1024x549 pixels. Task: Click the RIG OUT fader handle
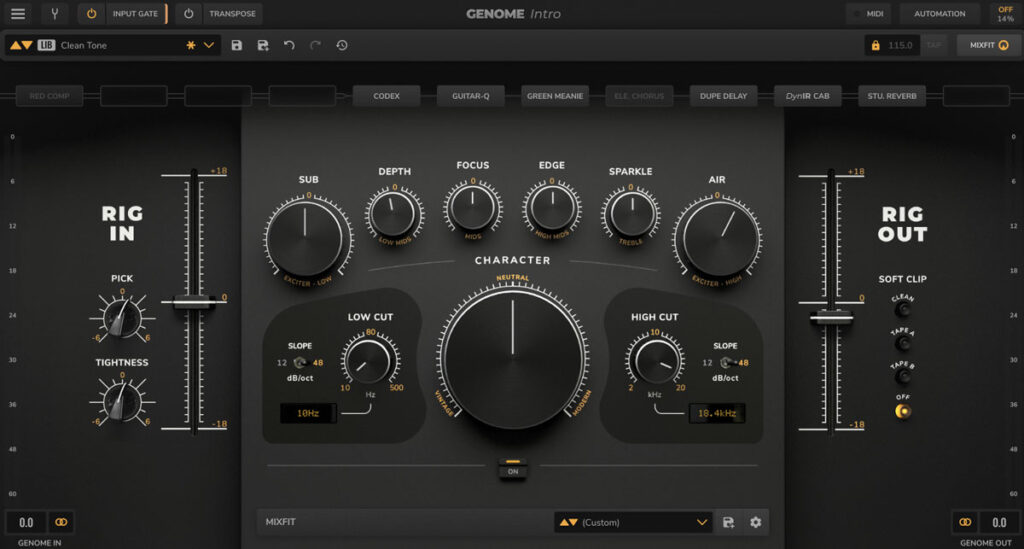tap(831, 318)
